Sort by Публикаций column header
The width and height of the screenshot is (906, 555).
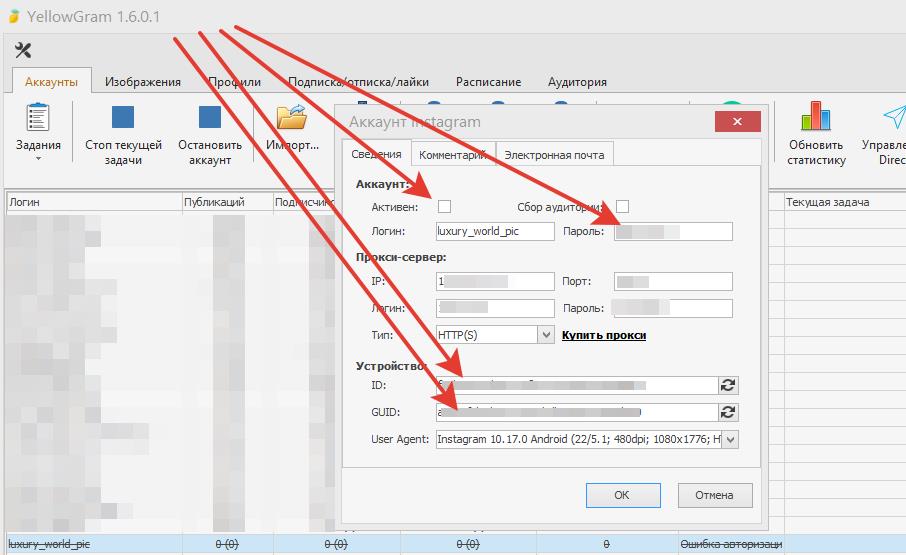(x=228, y=202)
